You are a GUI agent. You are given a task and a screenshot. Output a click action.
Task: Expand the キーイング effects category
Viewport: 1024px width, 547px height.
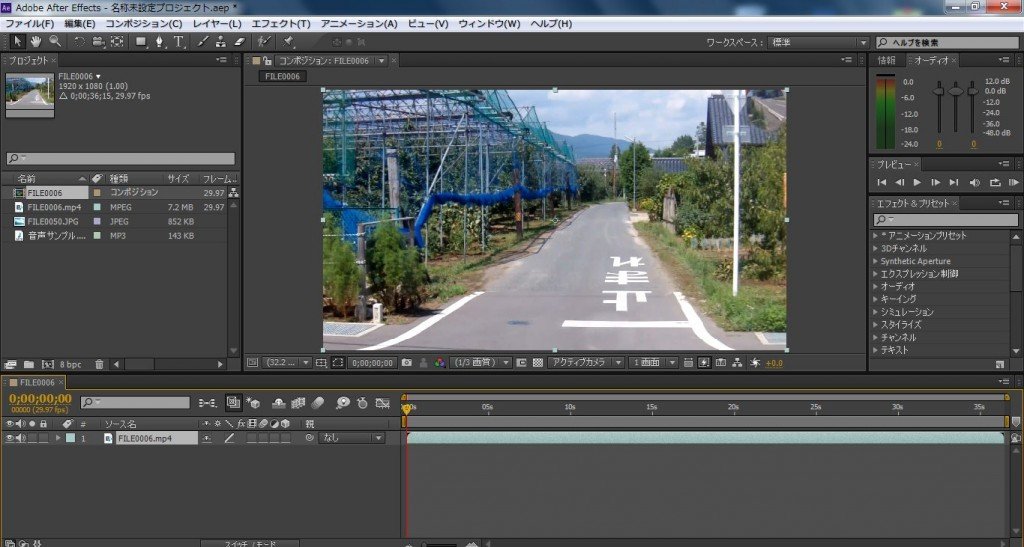point(876,299)
